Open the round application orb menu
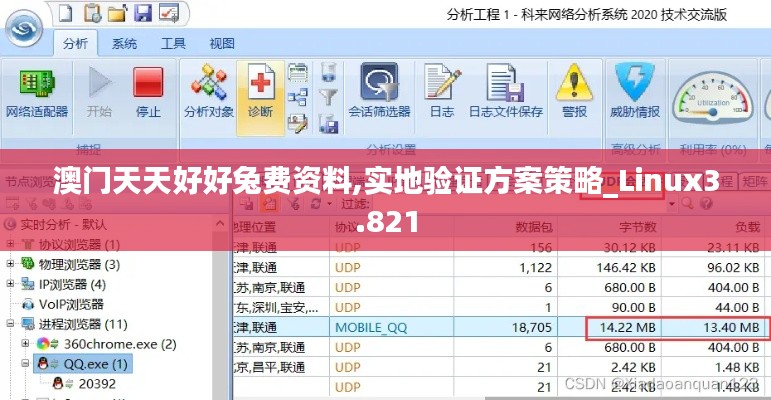This screenshot has height=400, width=771. click(x=24, y=28)
